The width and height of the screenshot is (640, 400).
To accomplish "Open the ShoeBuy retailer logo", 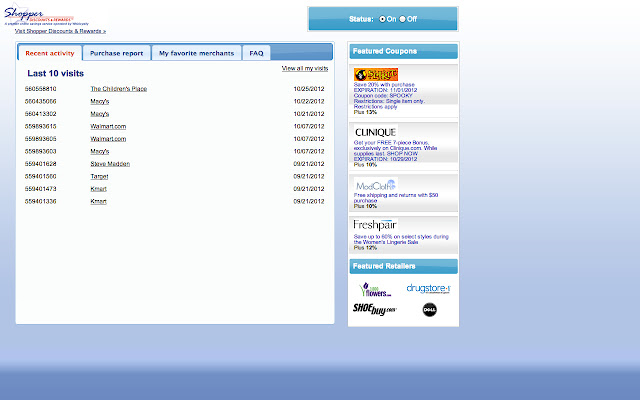I will [x=376, y=310].
